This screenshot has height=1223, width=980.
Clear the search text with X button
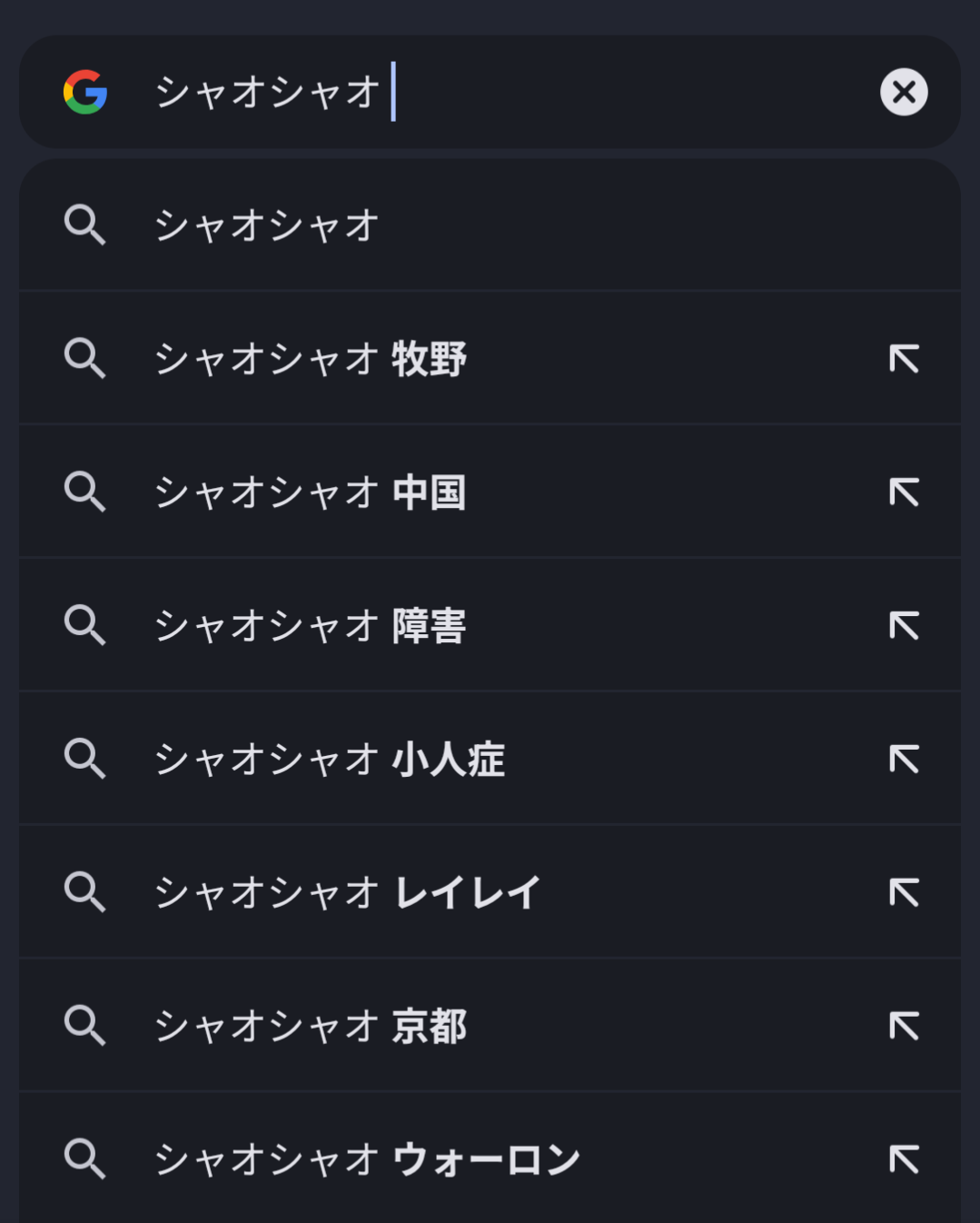(x=904, y=92)
